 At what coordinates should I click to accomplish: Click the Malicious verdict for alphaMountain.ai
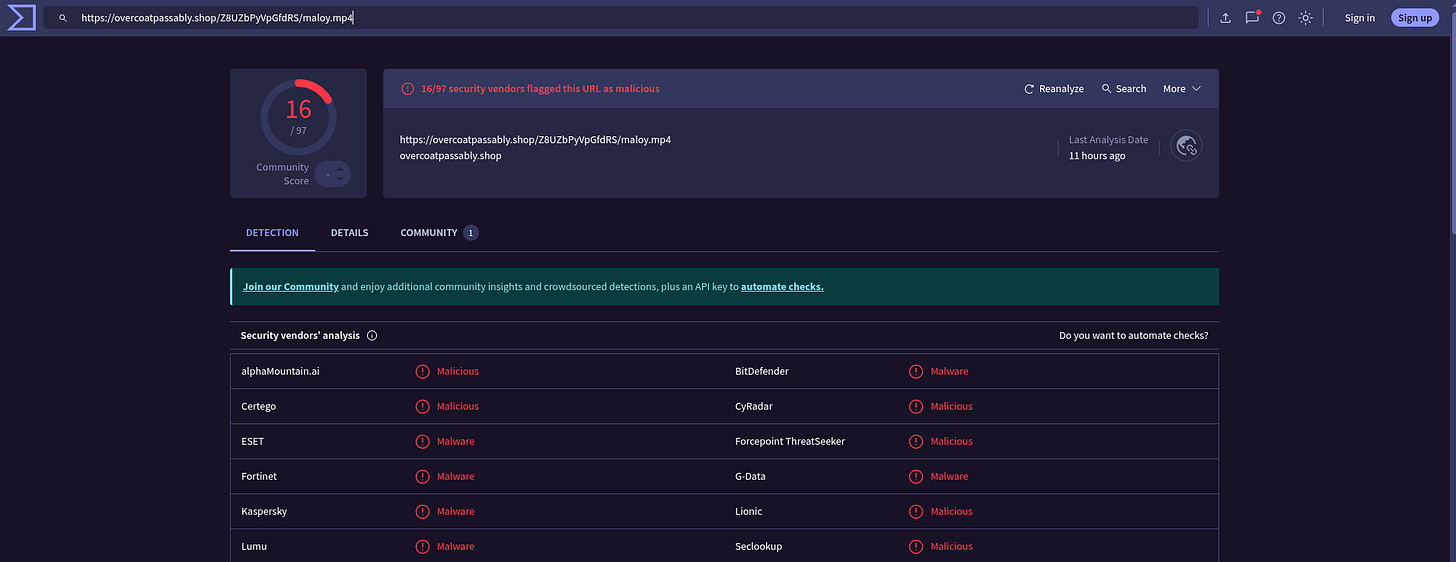(x=458, y=371)
